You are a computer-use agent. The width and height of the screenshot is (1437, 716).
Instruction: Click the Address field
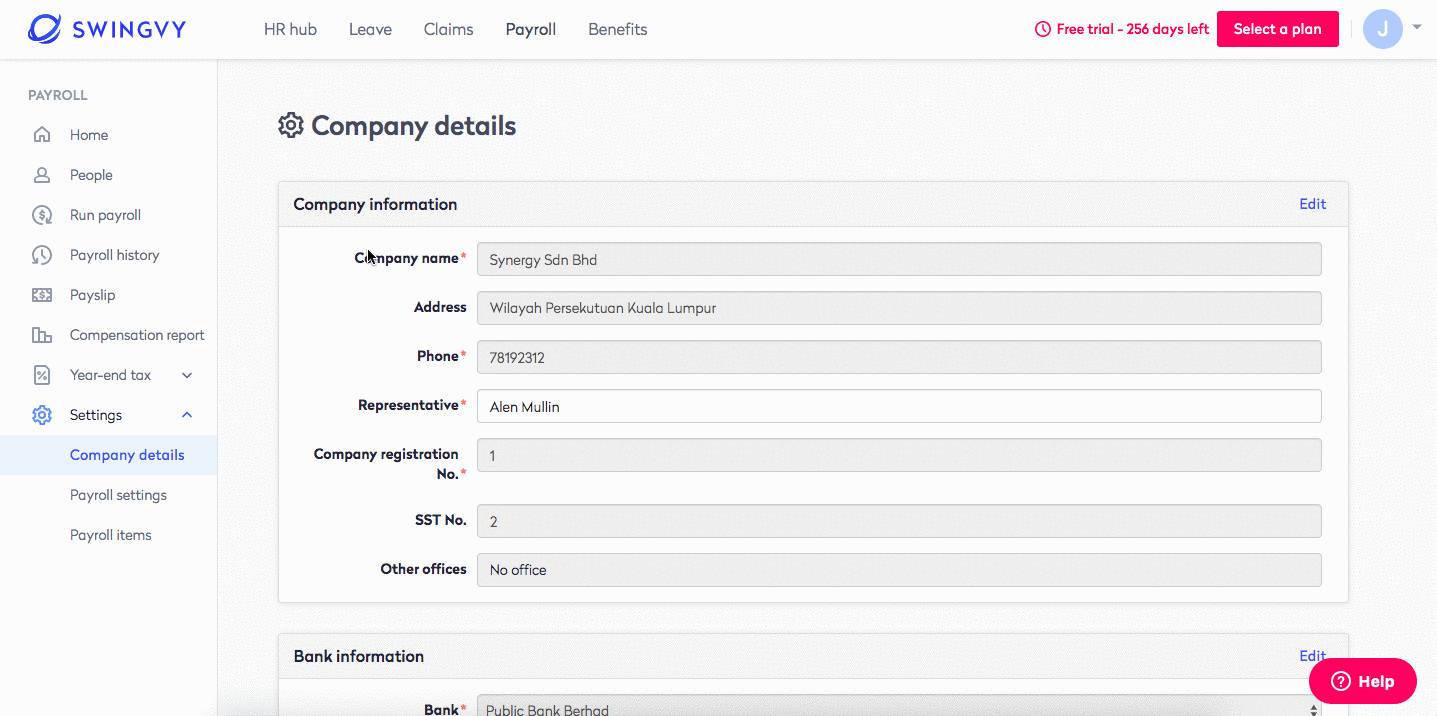click(x=899, y=308)
